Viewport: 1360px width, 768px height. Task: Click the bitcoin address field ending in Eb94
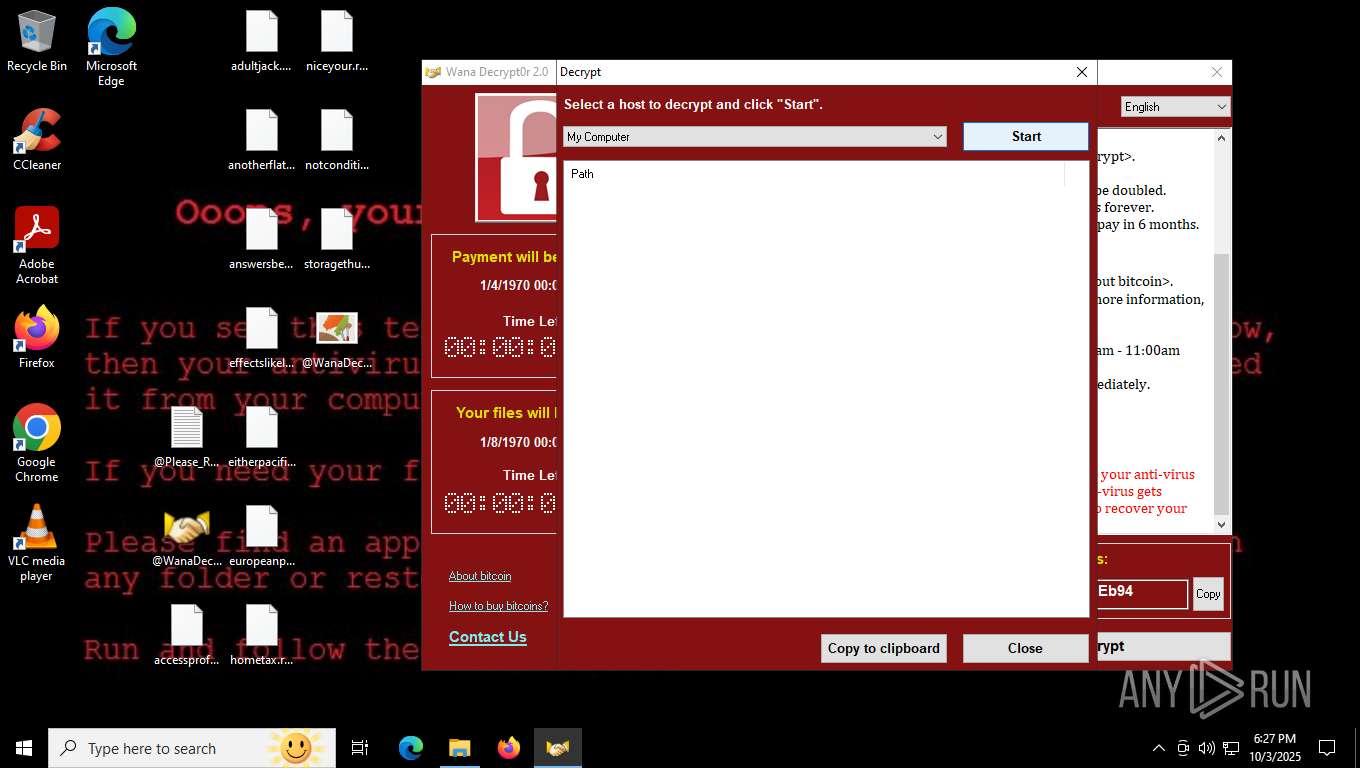click(1142, 593)
